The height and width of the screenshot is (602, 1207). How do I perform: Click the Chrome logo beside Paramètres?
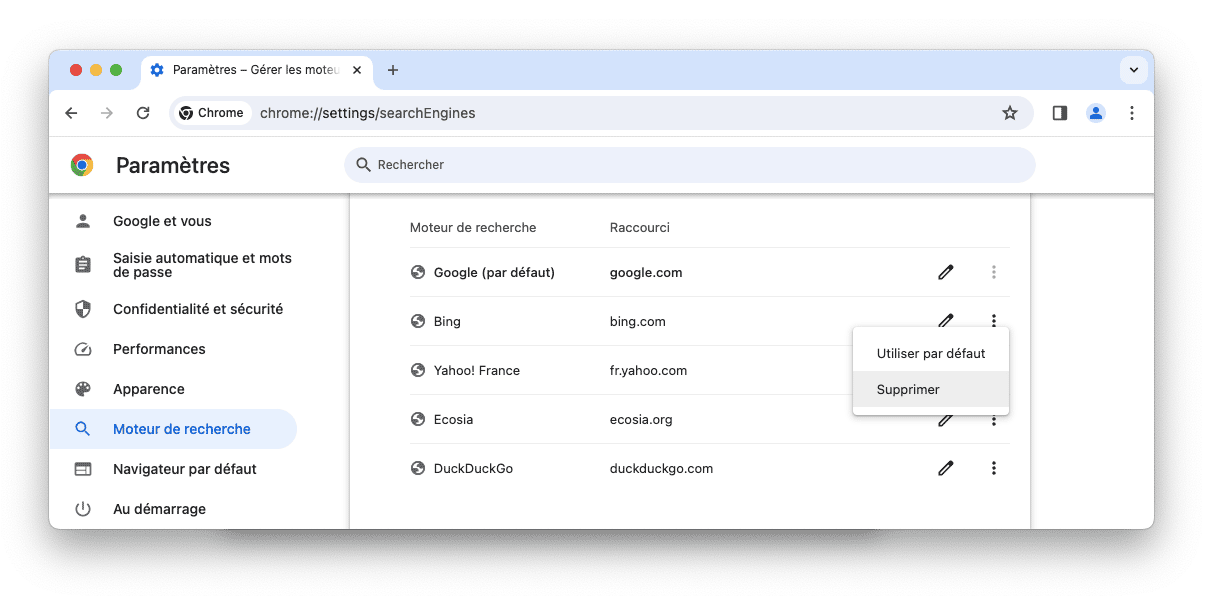pyautogui.click(x=82, y=166)
